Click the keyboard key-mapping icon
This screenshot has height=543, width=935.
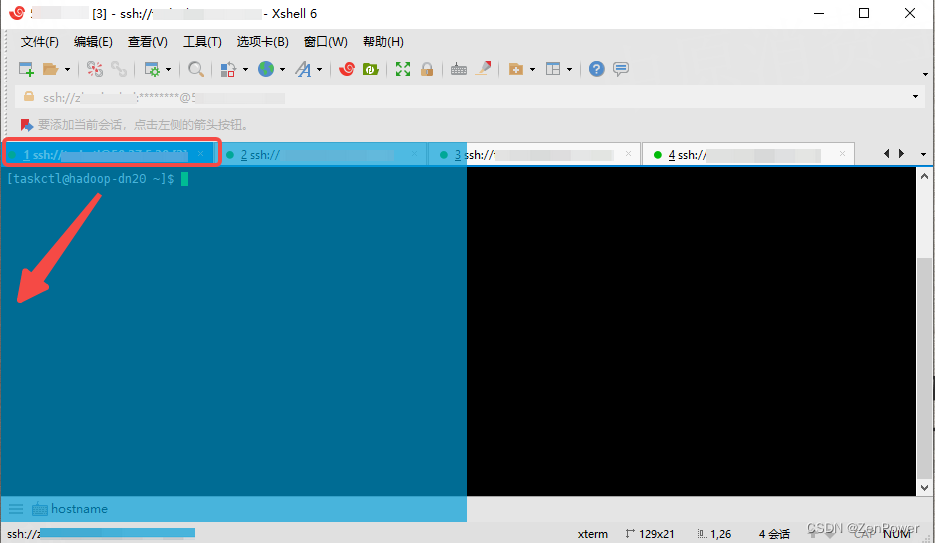coord(459,69)
